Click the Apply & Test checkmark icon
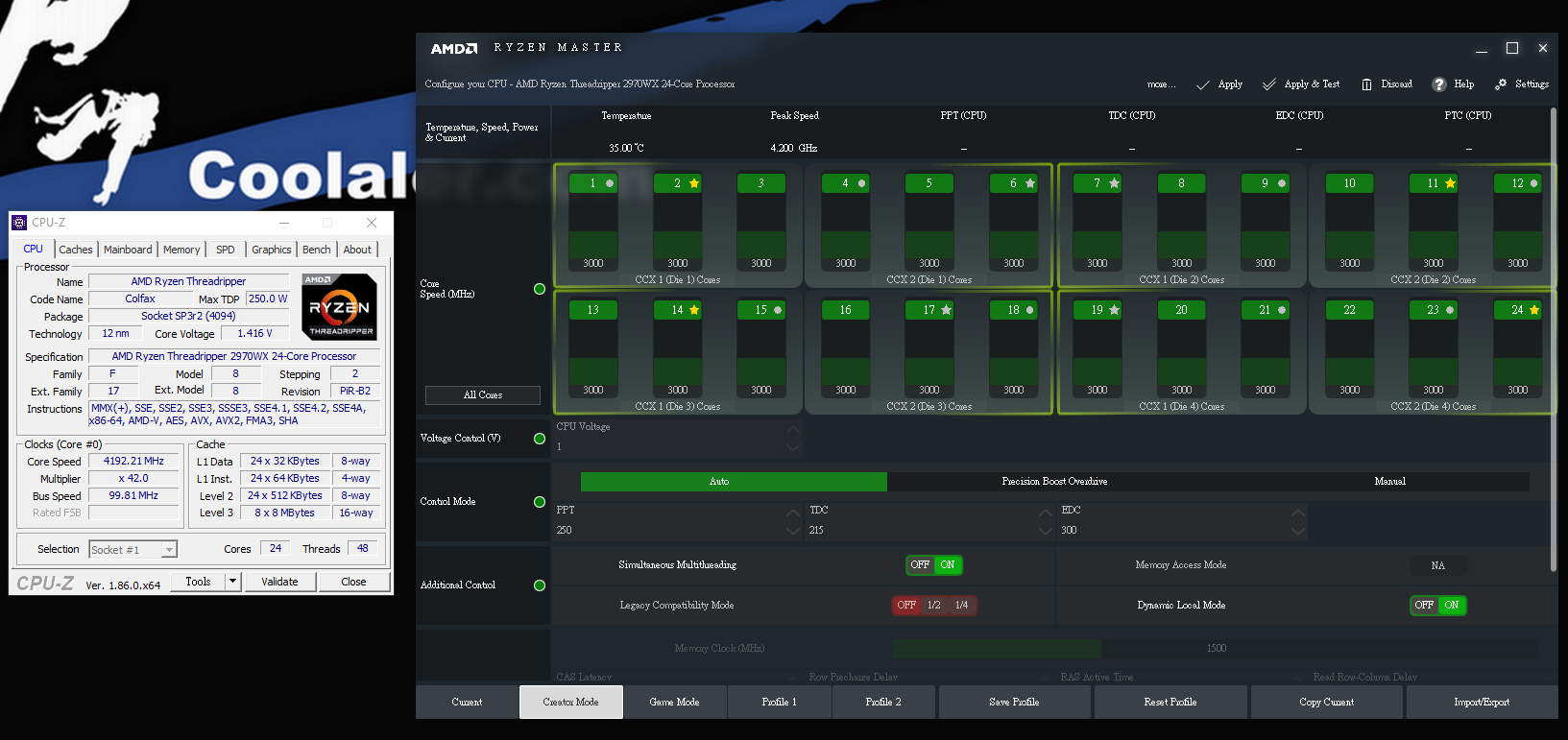The height and width of the screenshot is (740, 1568). tap(1269, 84)
